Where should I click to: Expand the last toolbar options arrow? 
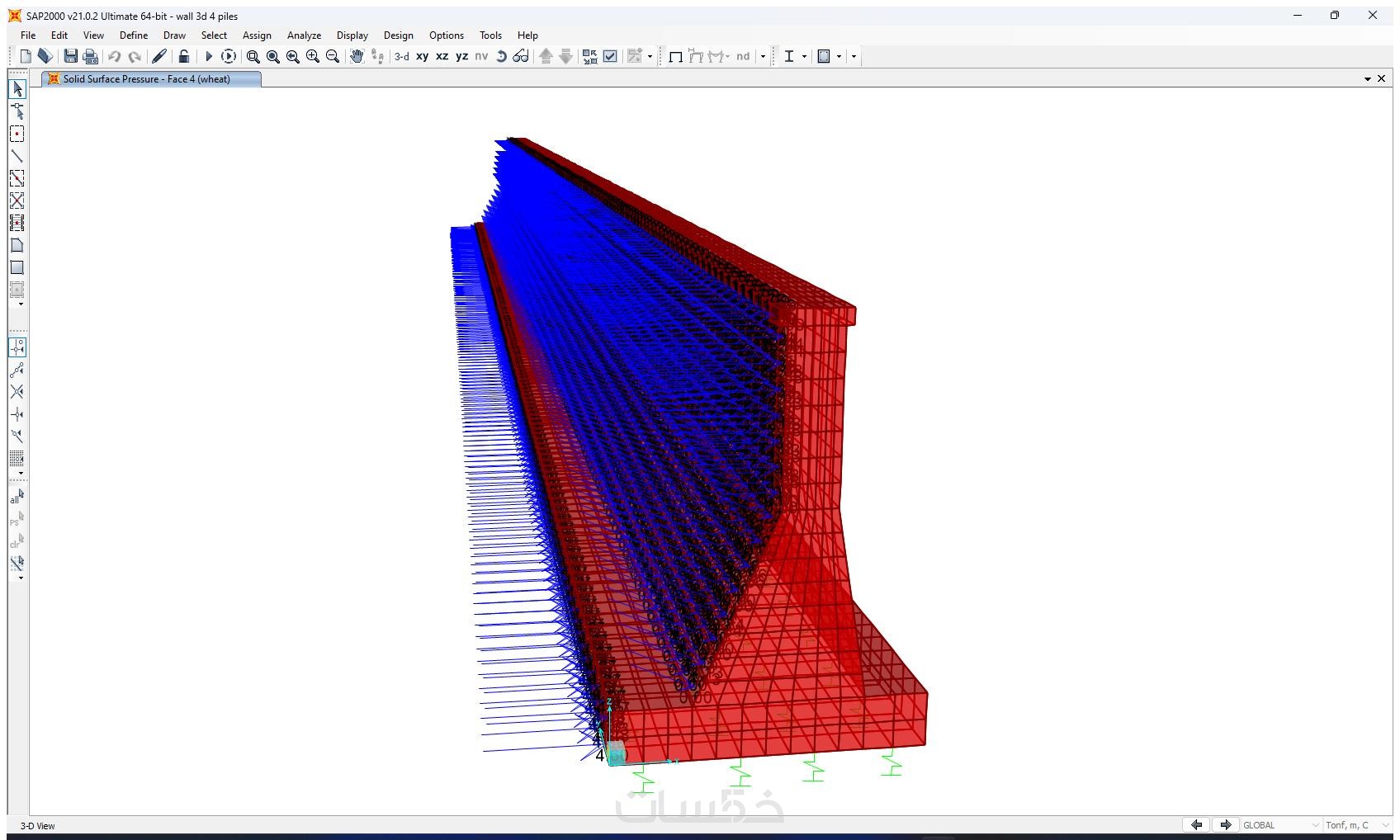tap(854, 57)
